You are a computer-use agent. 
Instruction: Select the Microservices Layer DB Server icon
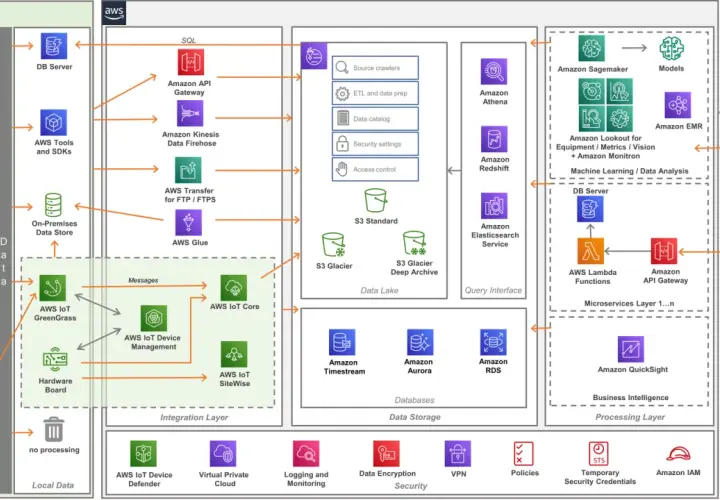click(x=590, y=209)
